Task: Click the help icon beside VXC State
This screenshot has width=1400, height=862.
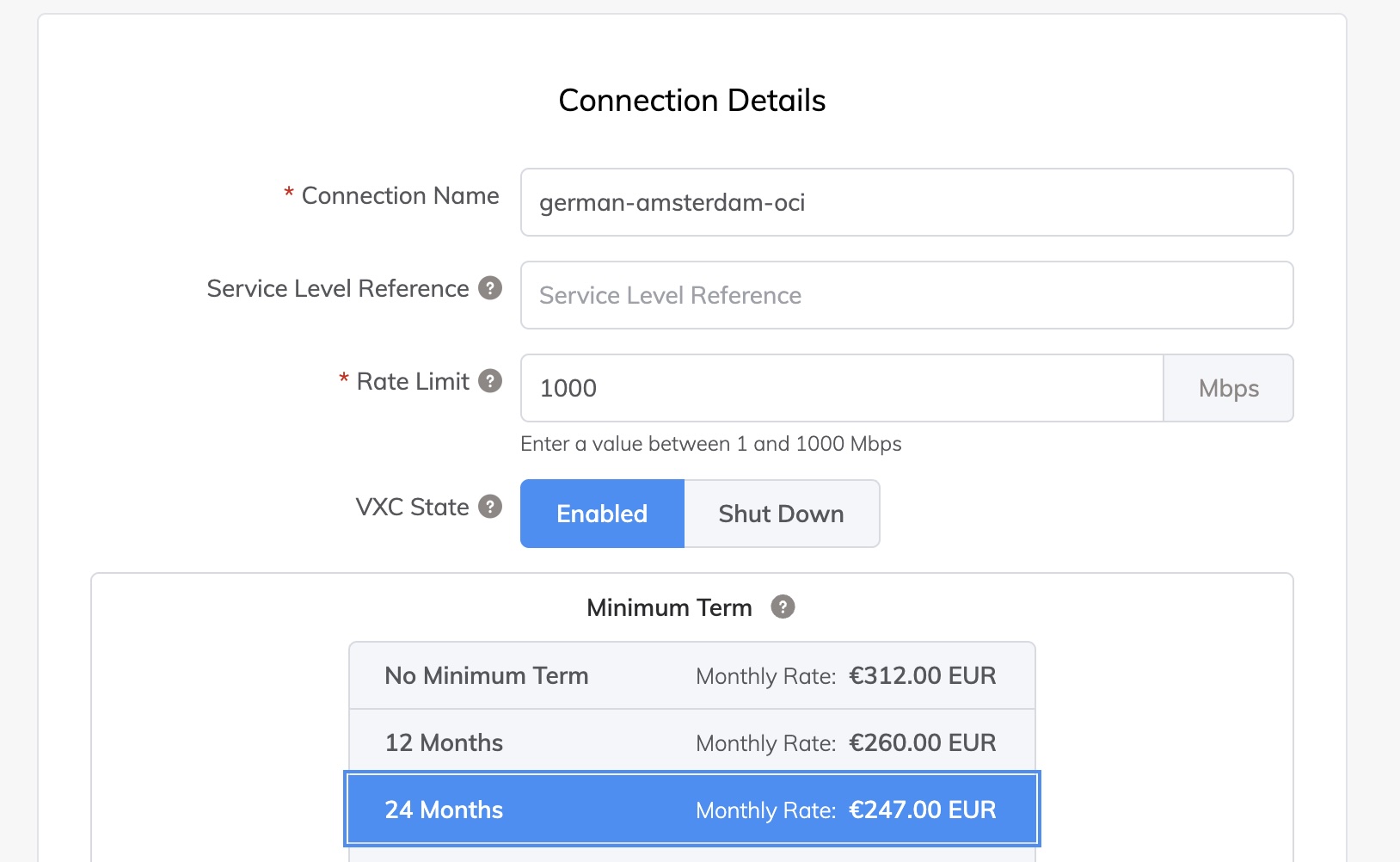Action: (489, 508)
